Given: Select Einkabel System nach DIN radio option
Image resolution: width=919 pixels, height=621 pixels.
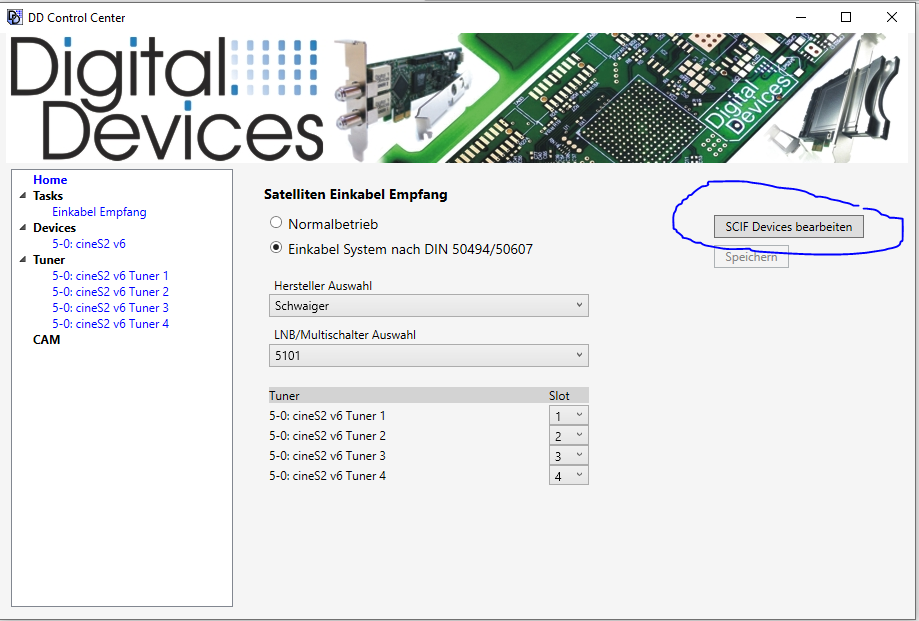Looking at the screenshot, I should point(276,248).
